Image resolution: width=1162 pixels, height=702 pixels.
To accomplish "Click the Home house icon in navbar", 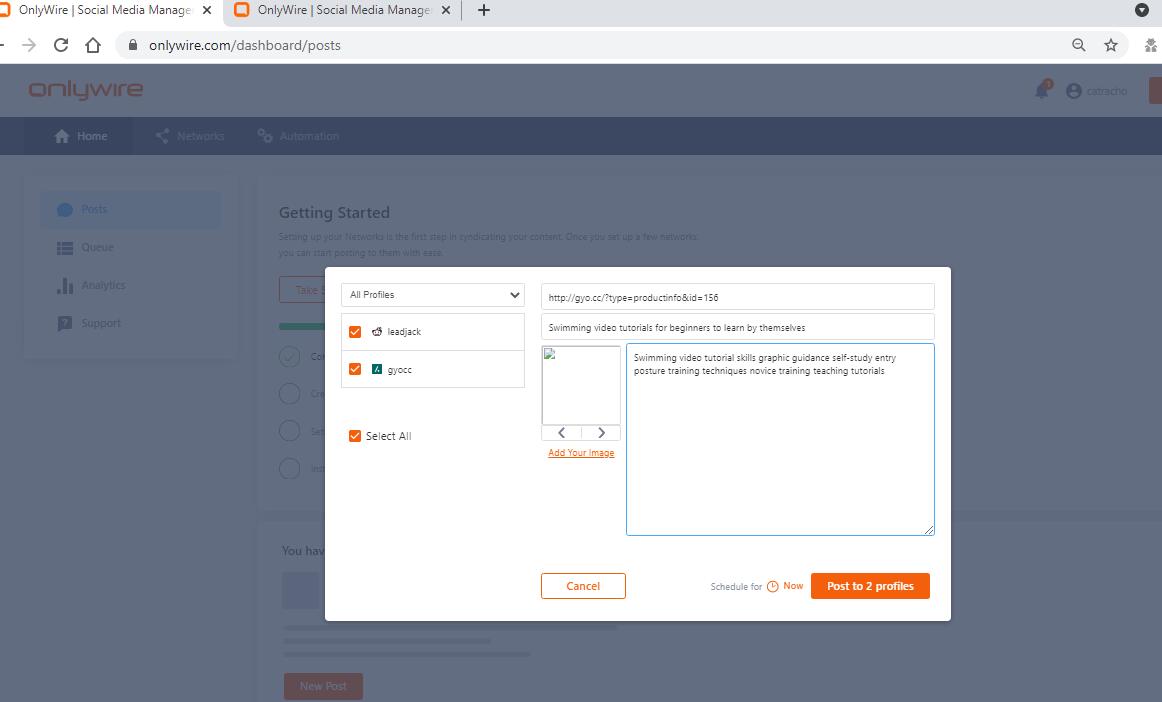I will click(62, 136).
